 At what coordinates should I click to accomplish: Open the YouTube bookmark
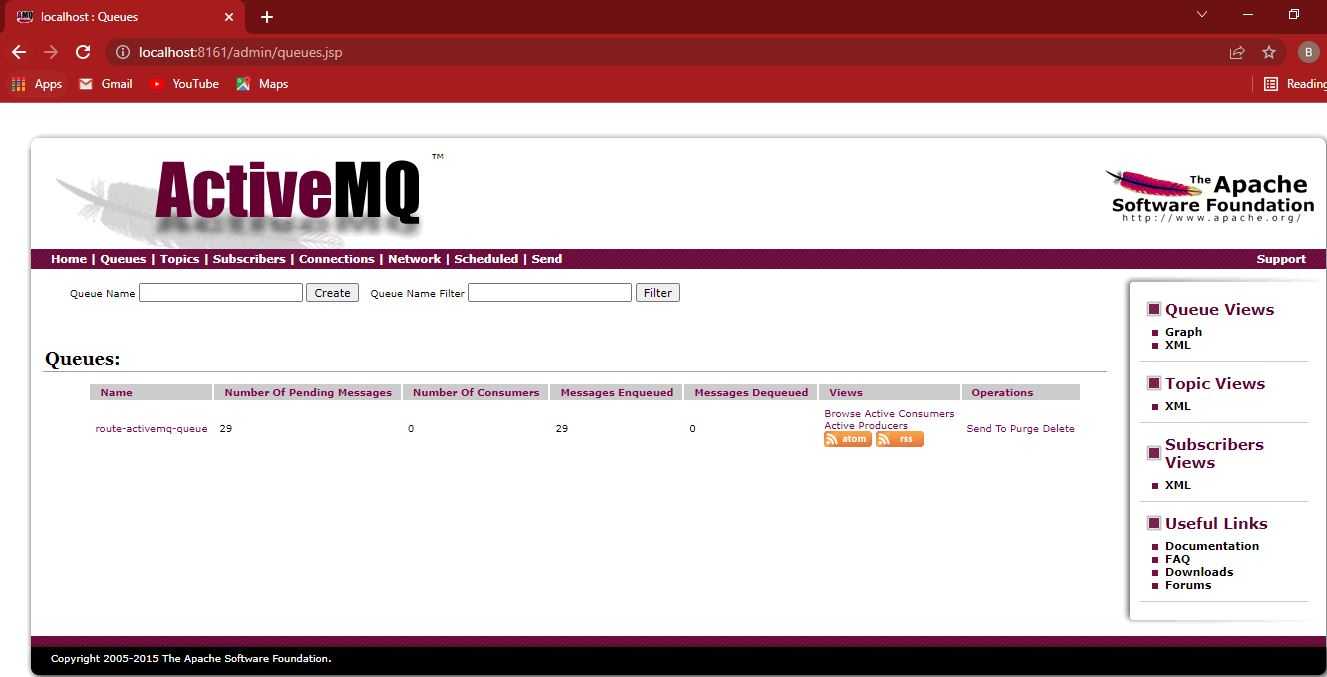coord(184,84)
